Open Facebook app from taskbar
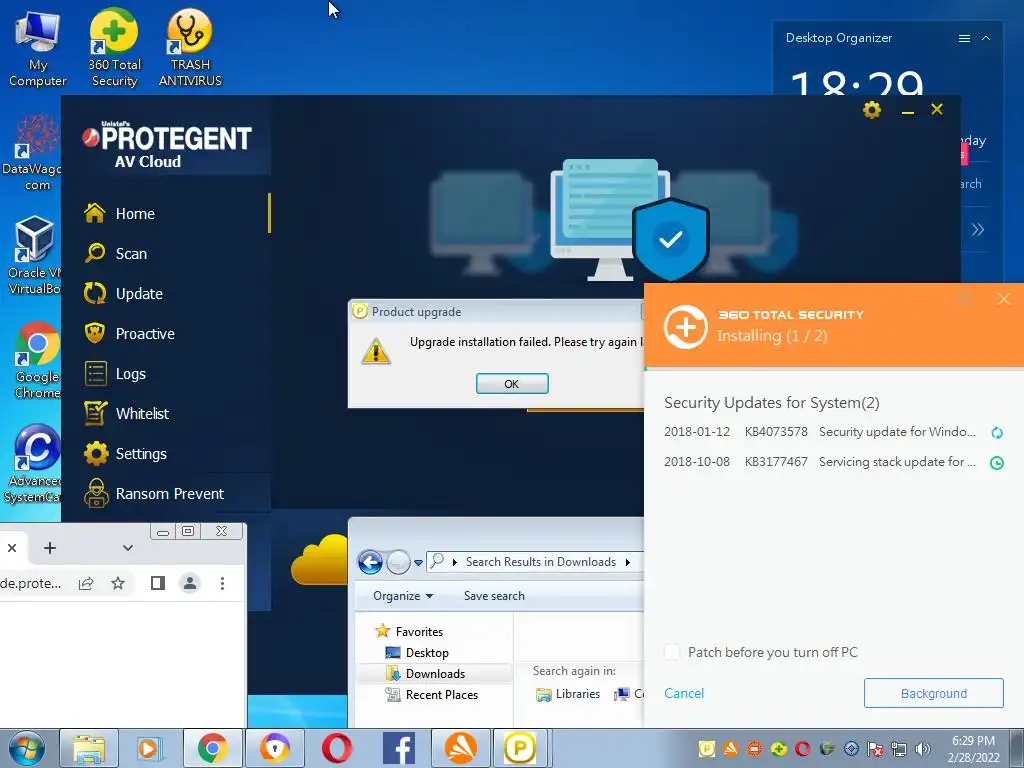Viewport: 1024px width, 768px height. click(398, 748)
